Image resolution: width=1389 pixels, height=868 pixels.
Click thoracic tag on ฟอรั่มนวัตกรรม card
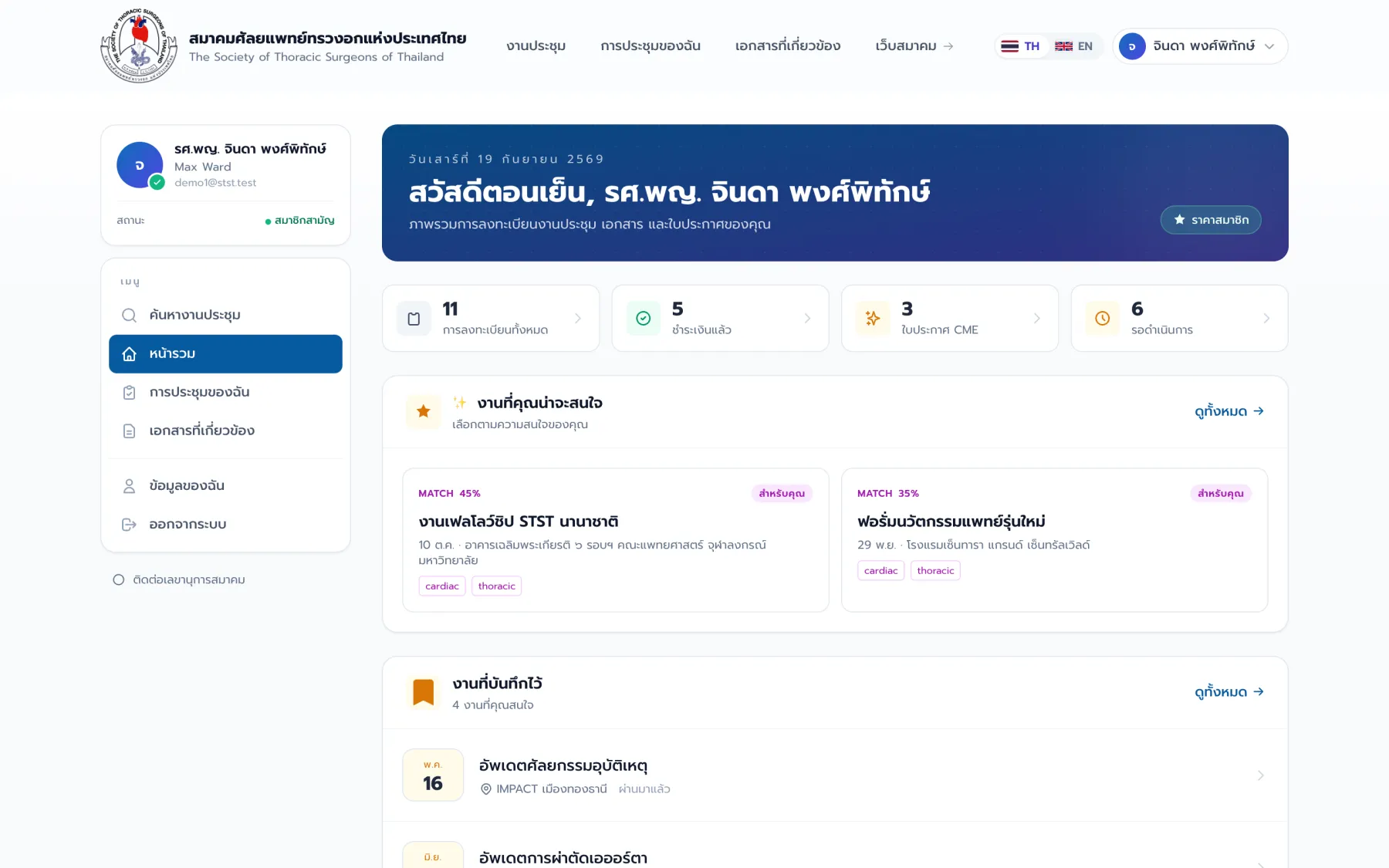pos(936,571)
